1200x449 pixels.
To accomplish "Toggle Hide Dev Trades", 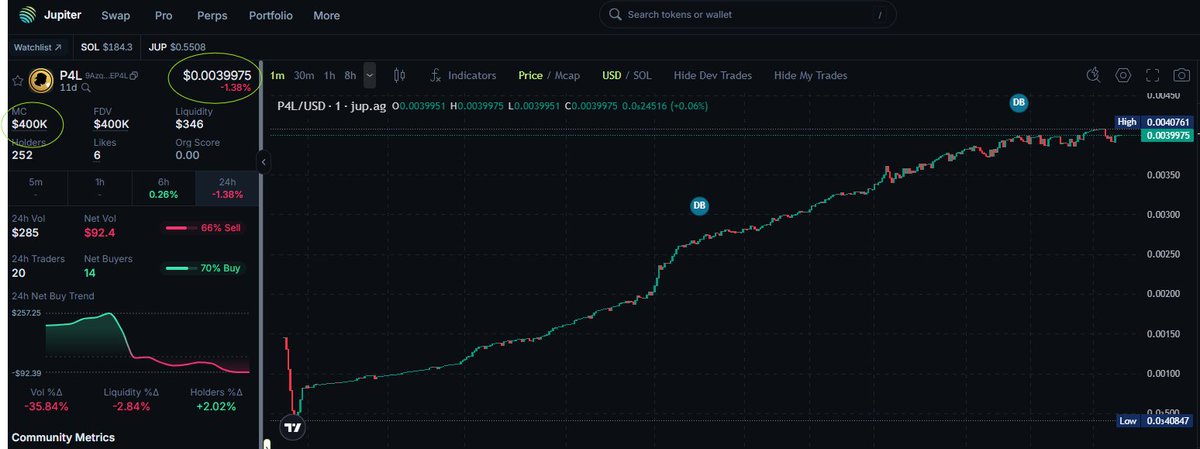I will pos(712,75).
